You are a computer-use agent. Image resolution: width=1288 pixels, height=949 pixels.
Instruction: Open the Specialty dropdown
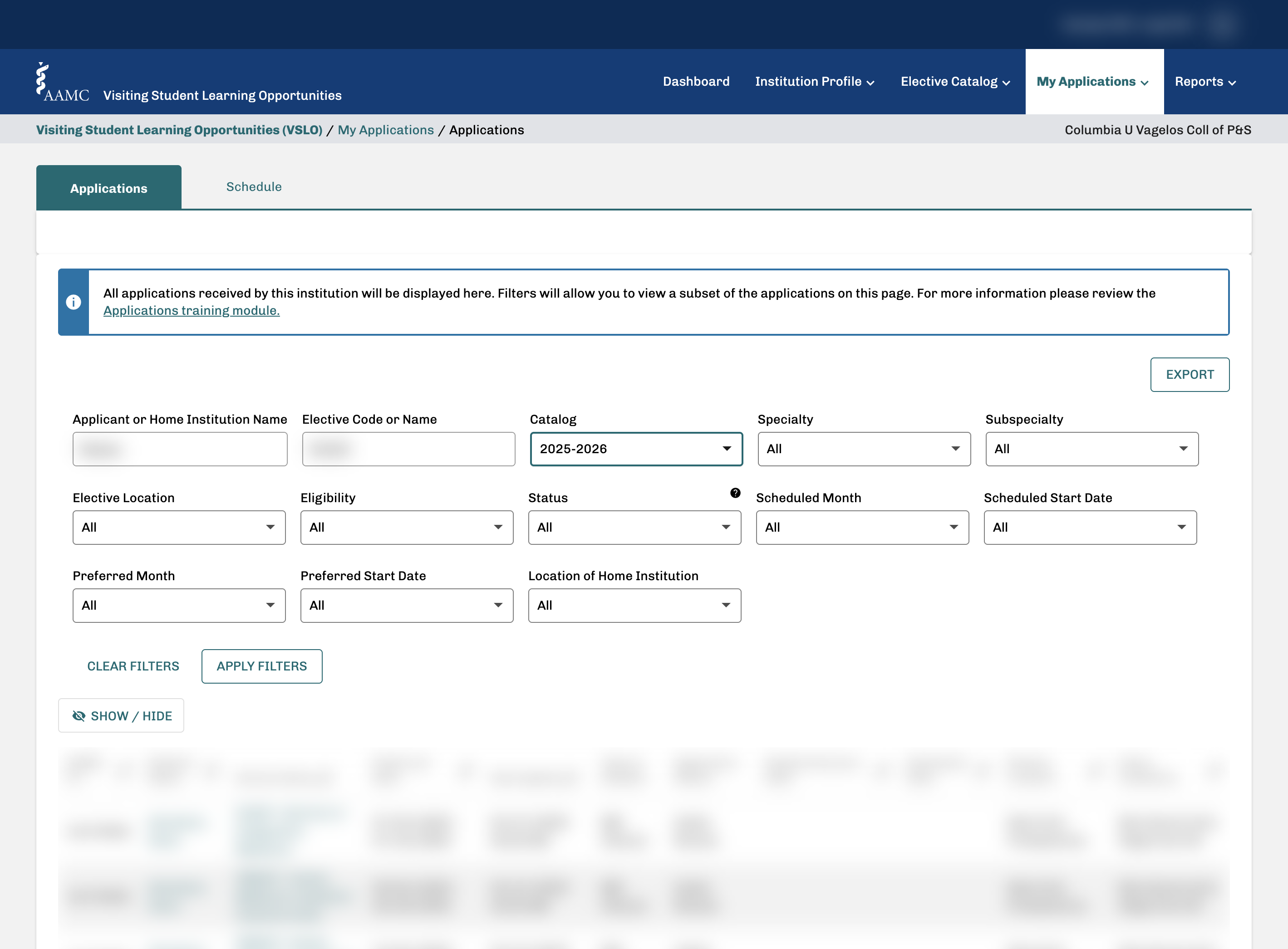tap(864, 449)
